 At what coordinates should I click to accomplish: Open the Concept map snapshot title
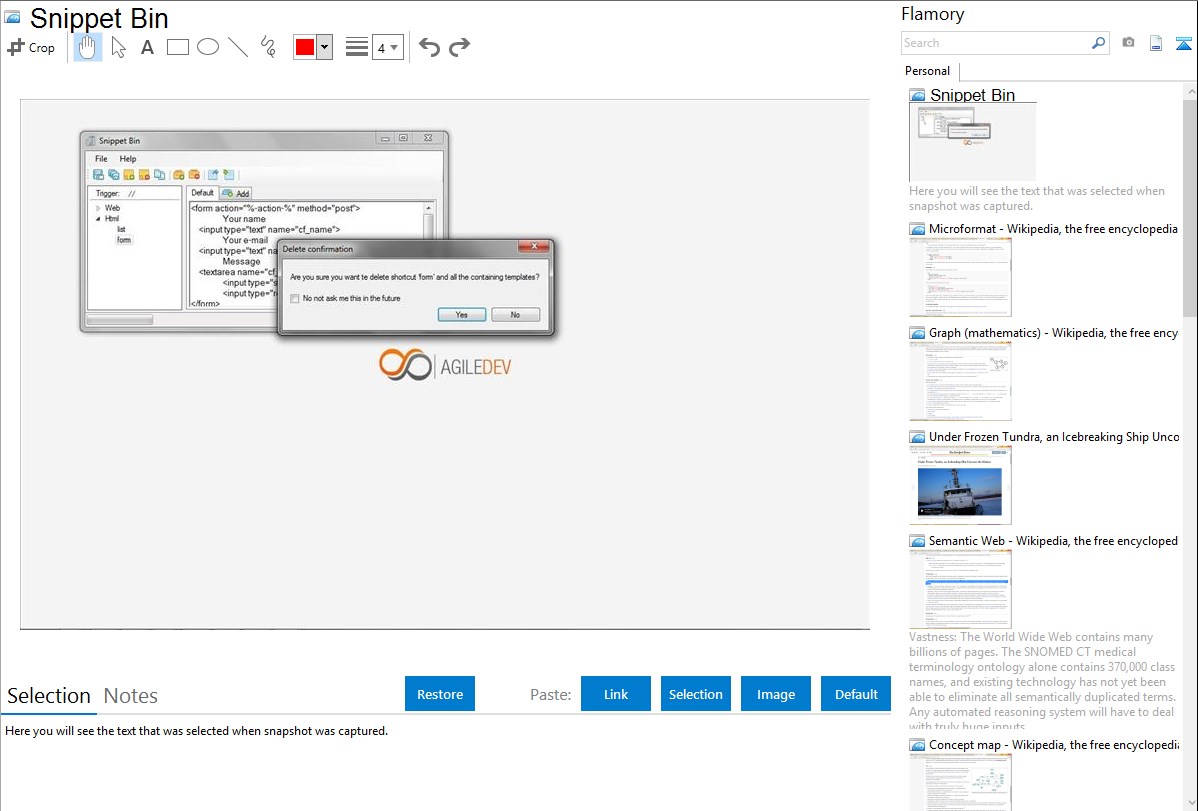point(1053,744)
